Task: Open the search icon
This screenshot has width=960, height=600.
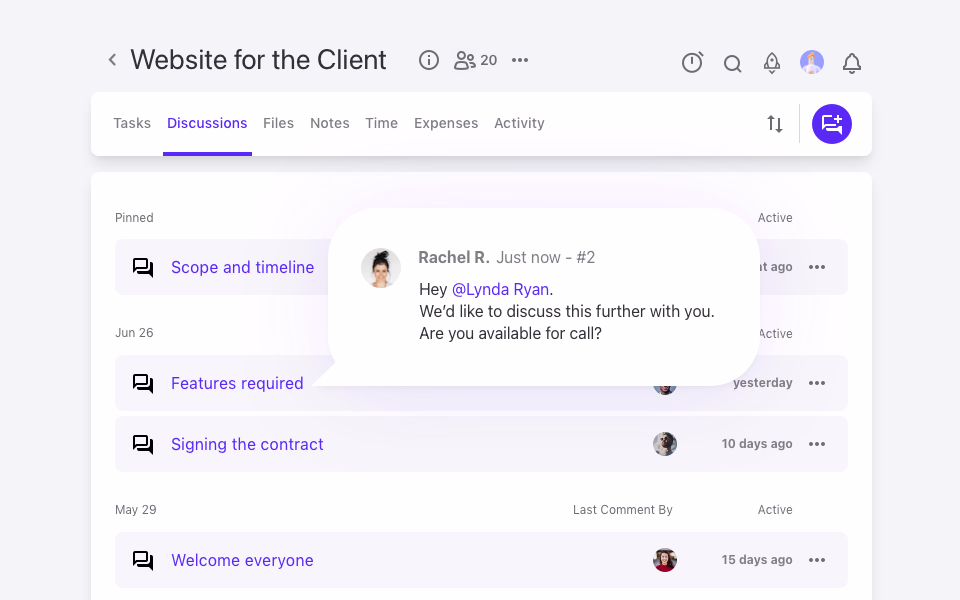Action: [732, 63]
